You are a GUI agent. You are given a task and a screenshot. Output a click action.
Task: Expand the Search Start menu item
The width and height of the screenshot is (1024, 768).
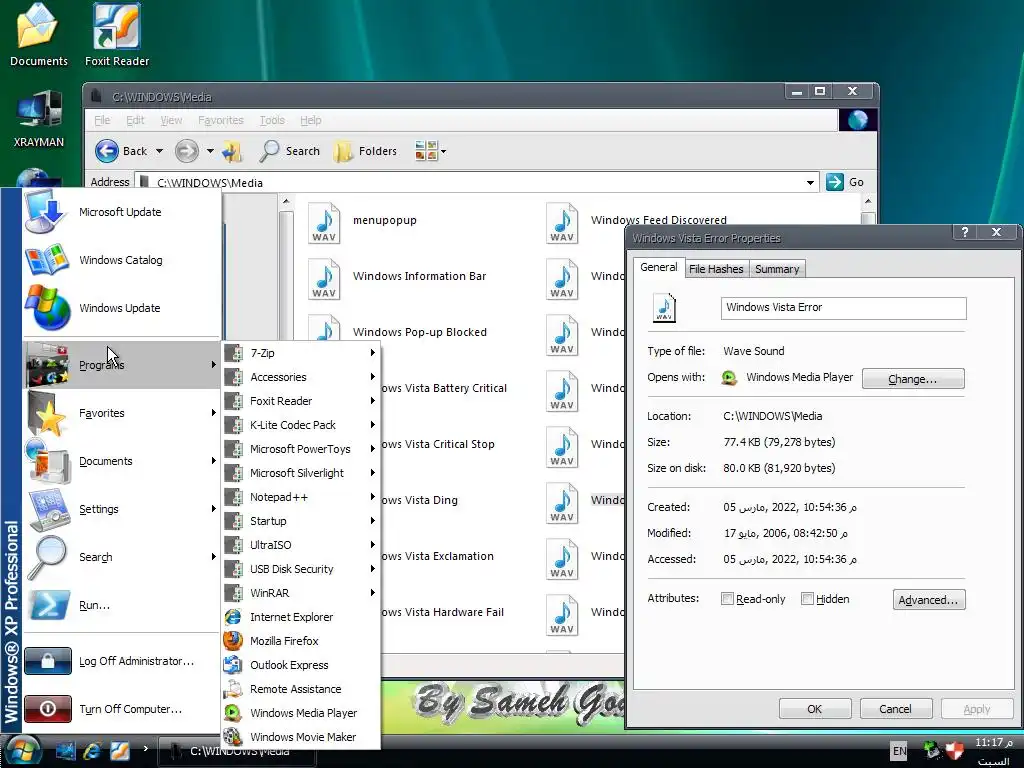coord(121,557)
